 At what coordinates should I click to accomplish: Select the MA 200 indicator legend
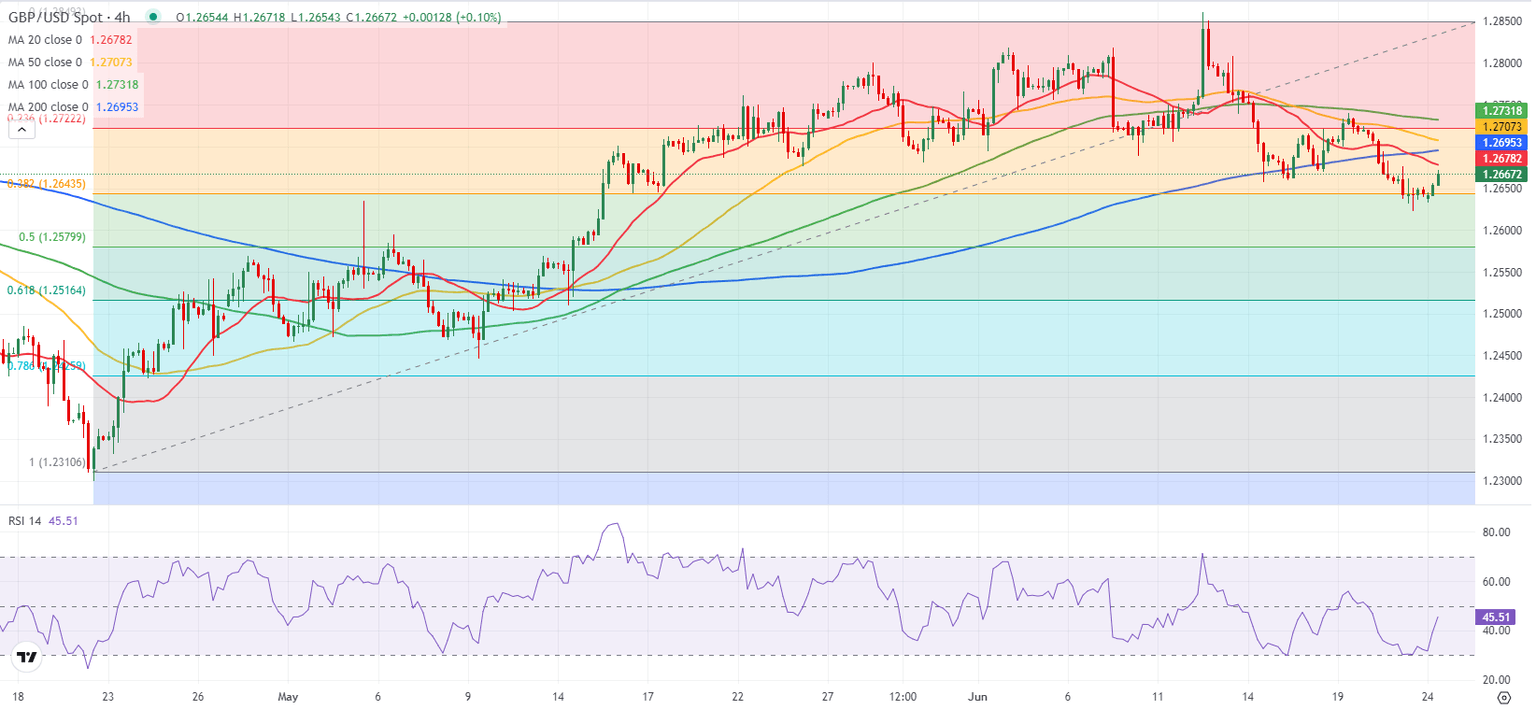click(x=48, y=106)
